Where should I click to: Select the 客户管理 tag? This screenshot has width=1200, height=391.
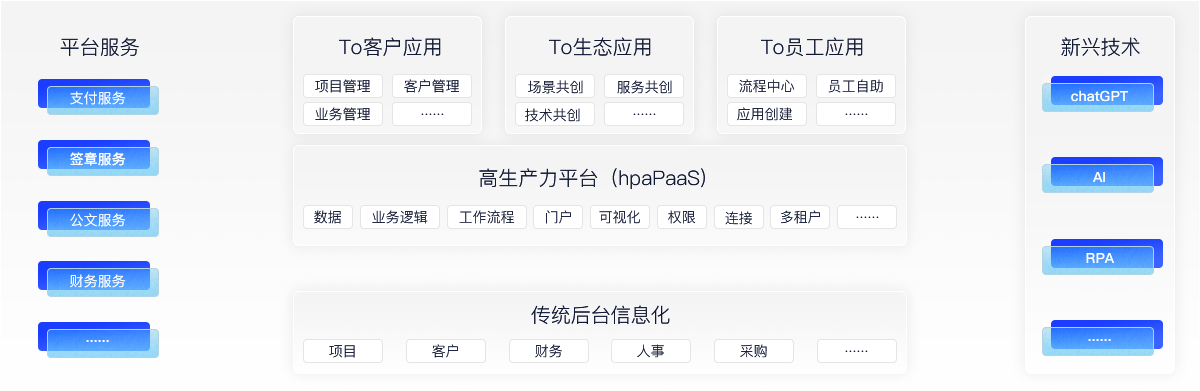pyautogui.click(x=432, y=86)
